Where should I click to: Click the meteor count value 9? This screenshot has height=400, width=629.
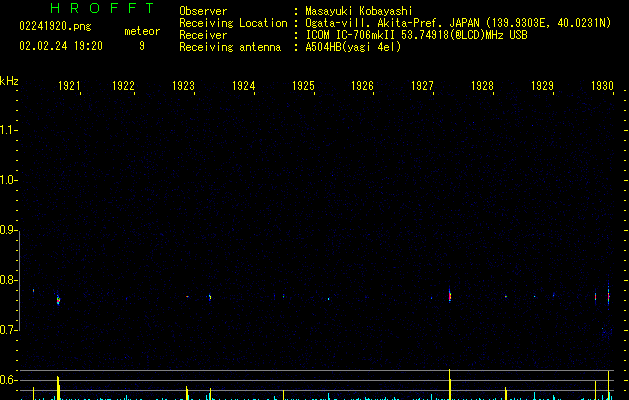[x=142, y=46]
